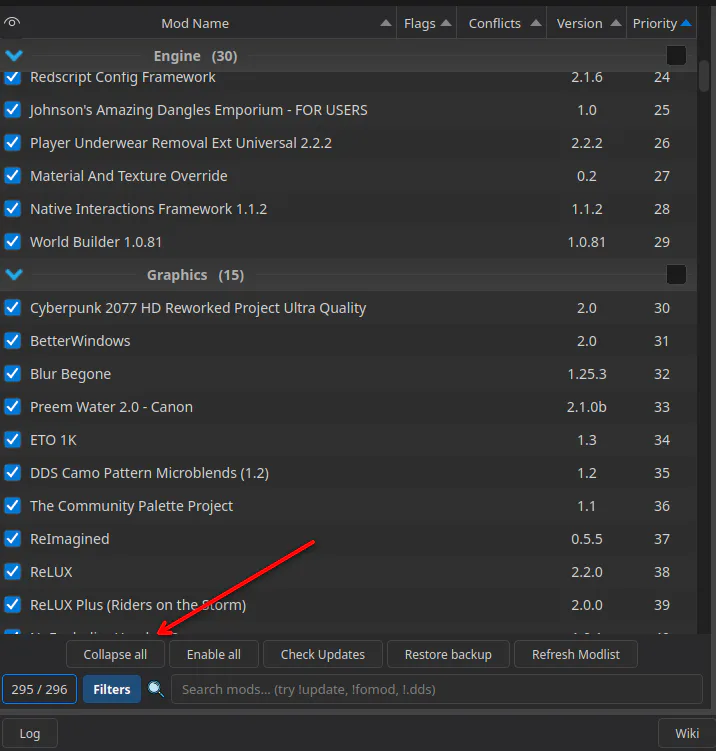This screenshot has height=751, width=716.
Task: Click the 295 / 296 mod counter
Action: click(x=39, y=689)
